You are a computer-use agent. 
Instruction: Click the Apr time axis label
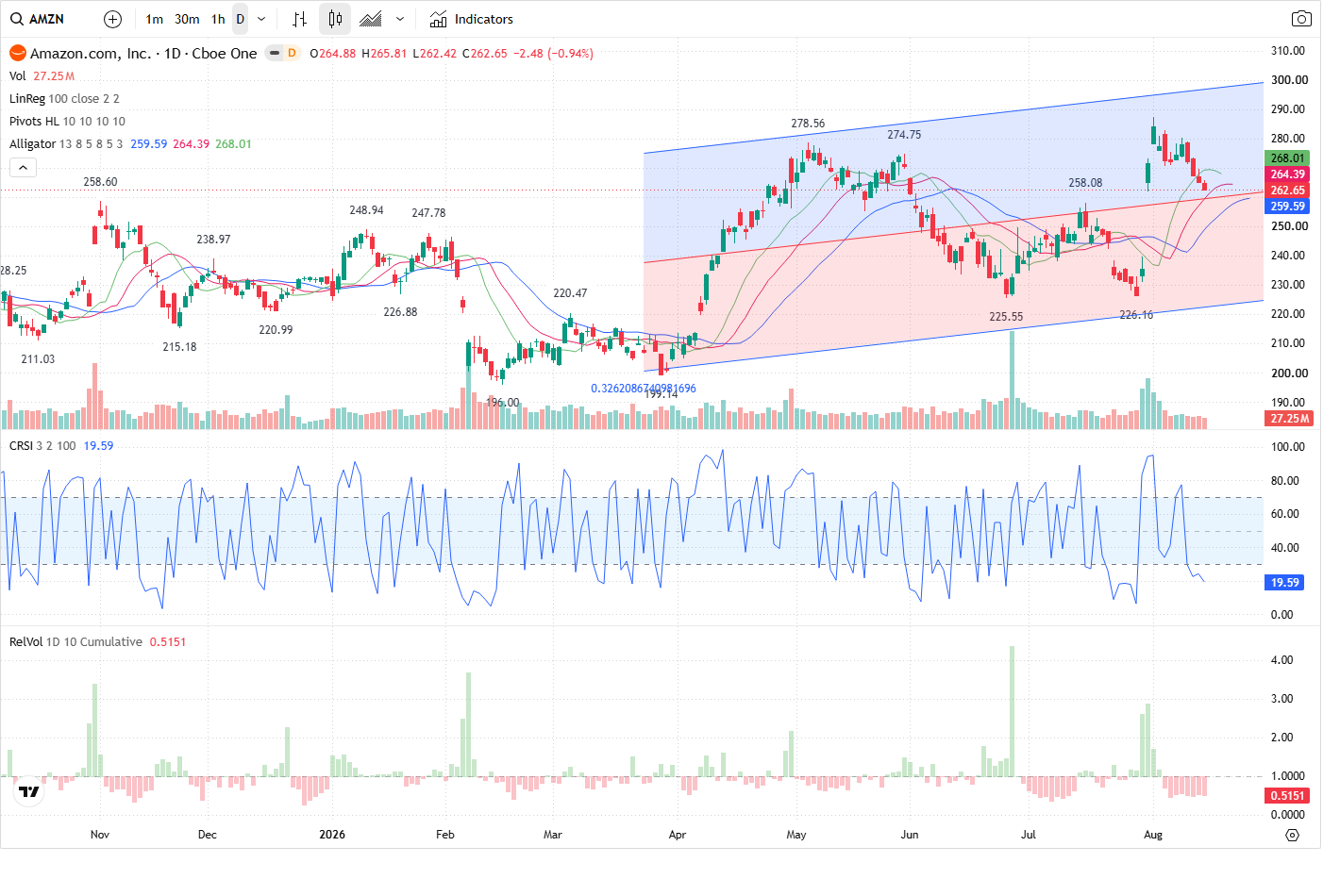pos(678,835)
